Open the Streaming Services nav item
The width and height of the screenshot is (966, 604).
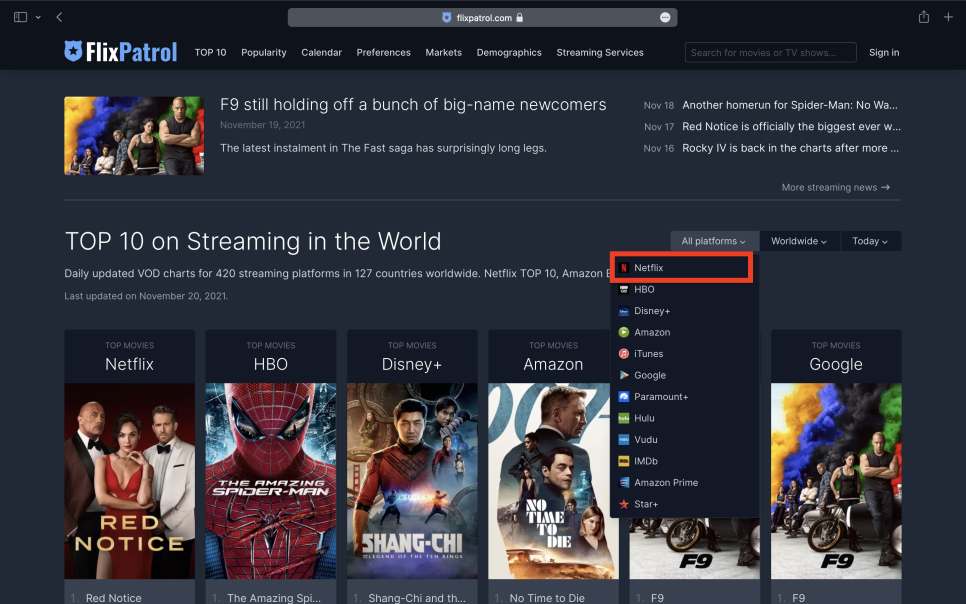click(x=599, y=52)
